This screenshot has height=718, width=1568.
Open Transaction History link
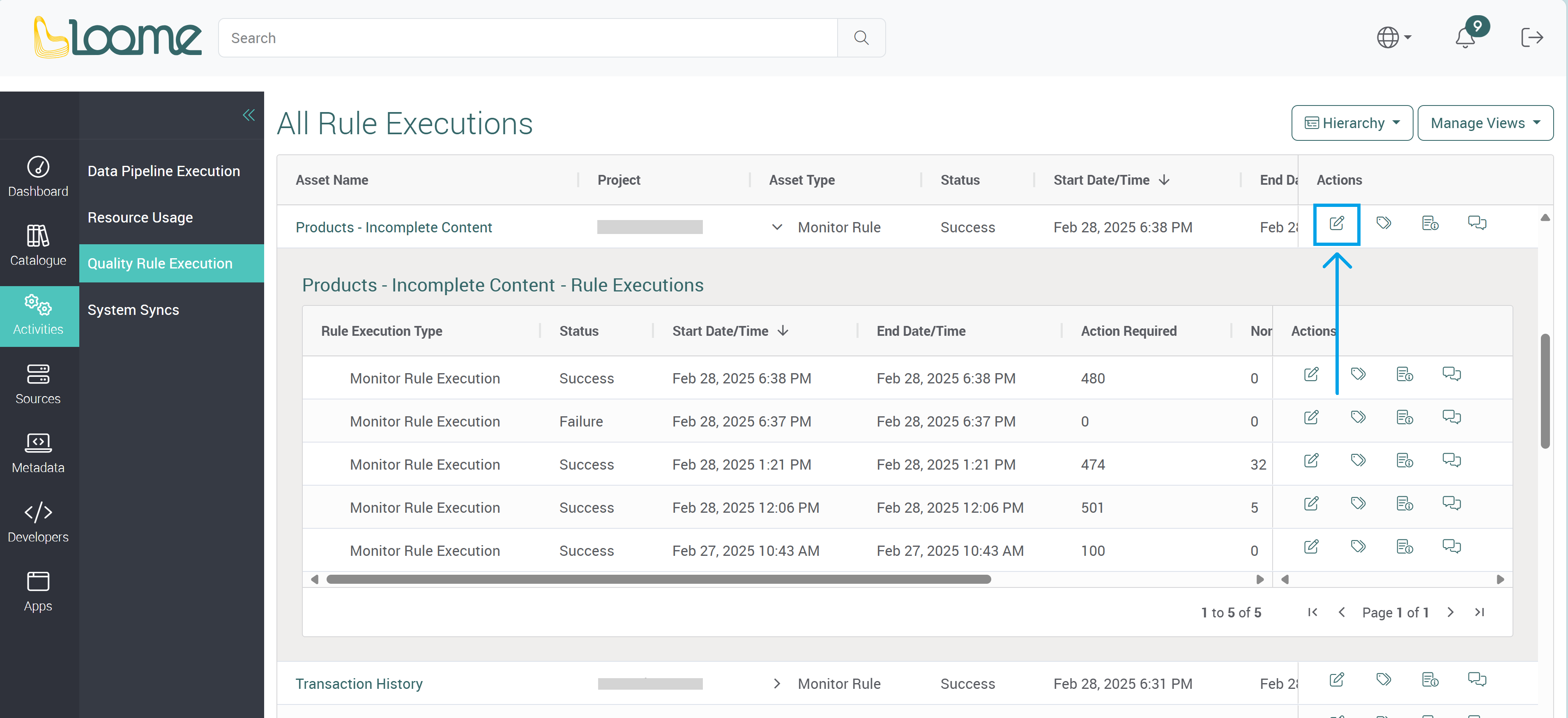[359, 684]
